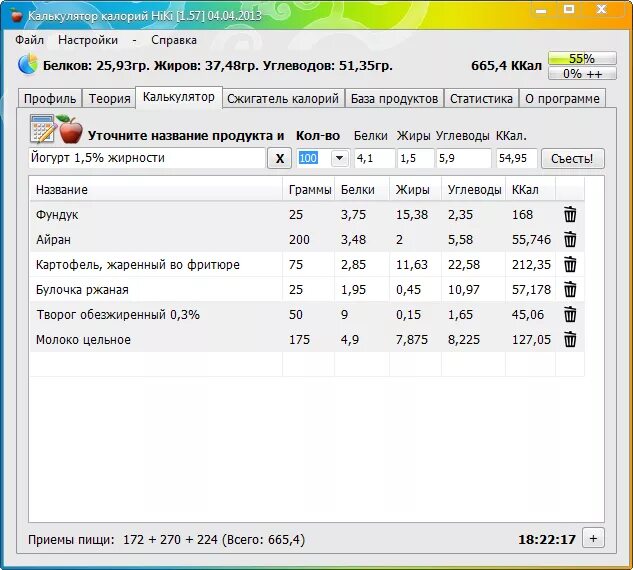This screenshot has width=633, height=570.
Task: Click the Съесть! button
Action: (x=572, y=158)
